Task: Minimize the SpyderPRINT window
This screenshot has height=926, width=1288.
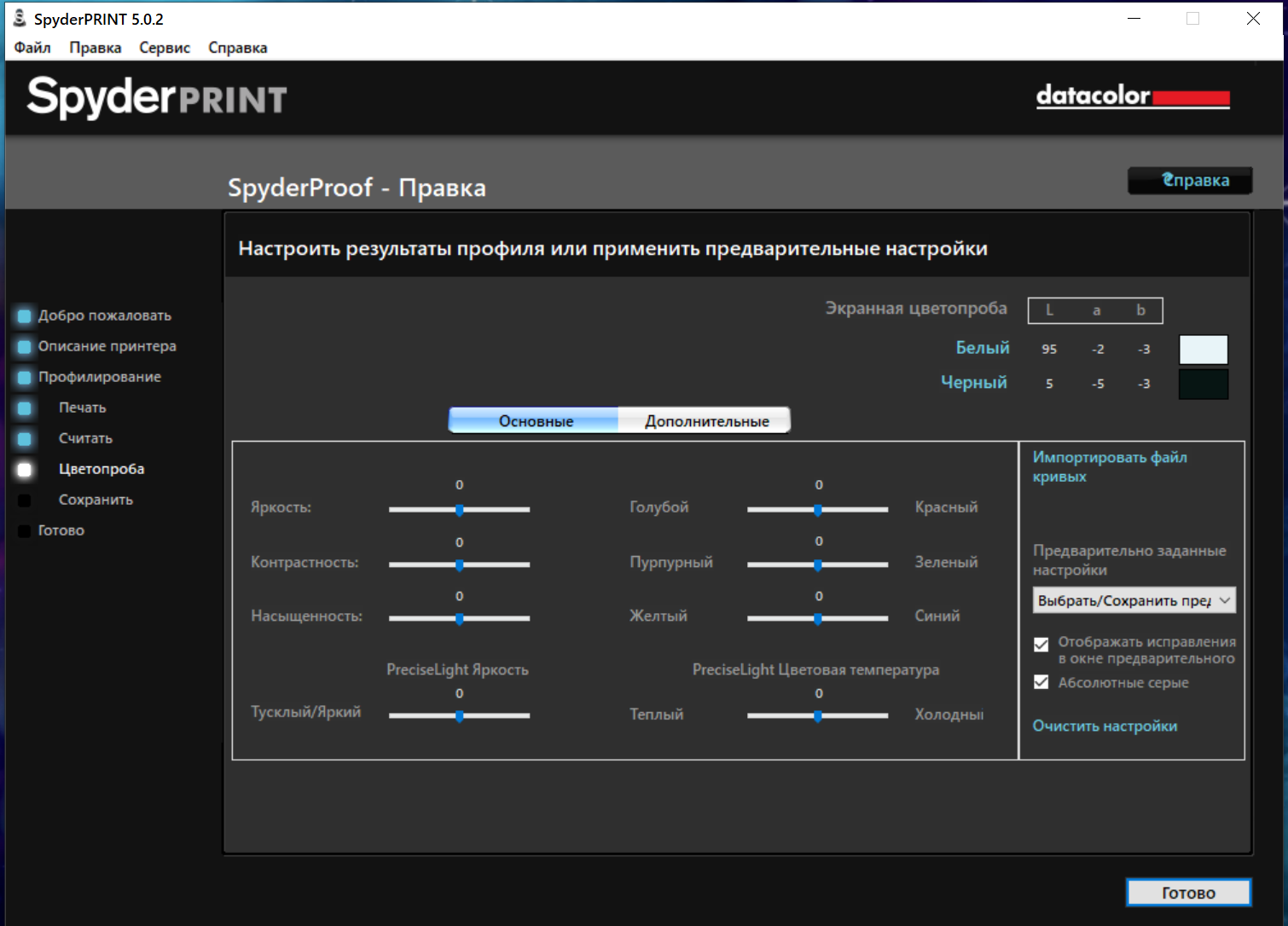Action: point(1134,19)
